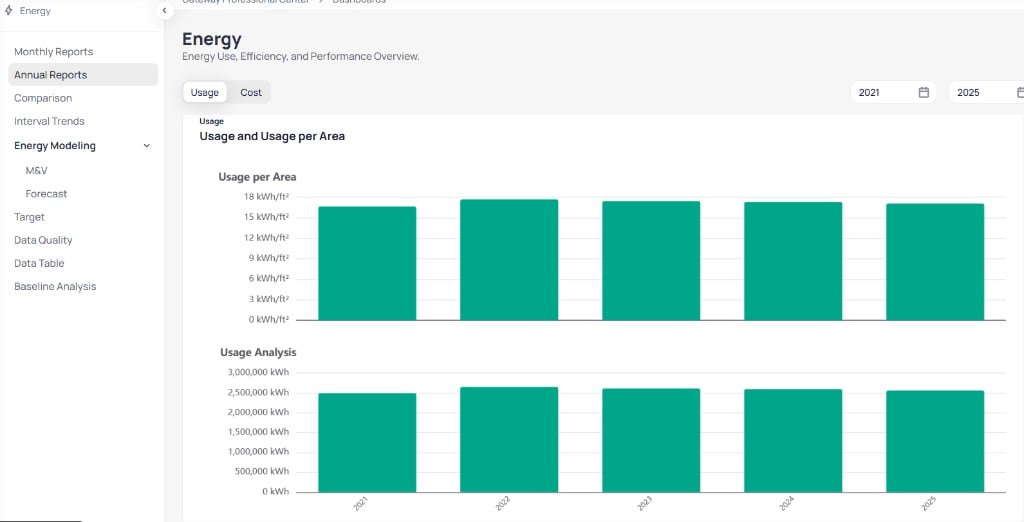1024x522 pixels.
Task: Click the 2023 bar in Usage Analysis
Action: tap(651, 440)
